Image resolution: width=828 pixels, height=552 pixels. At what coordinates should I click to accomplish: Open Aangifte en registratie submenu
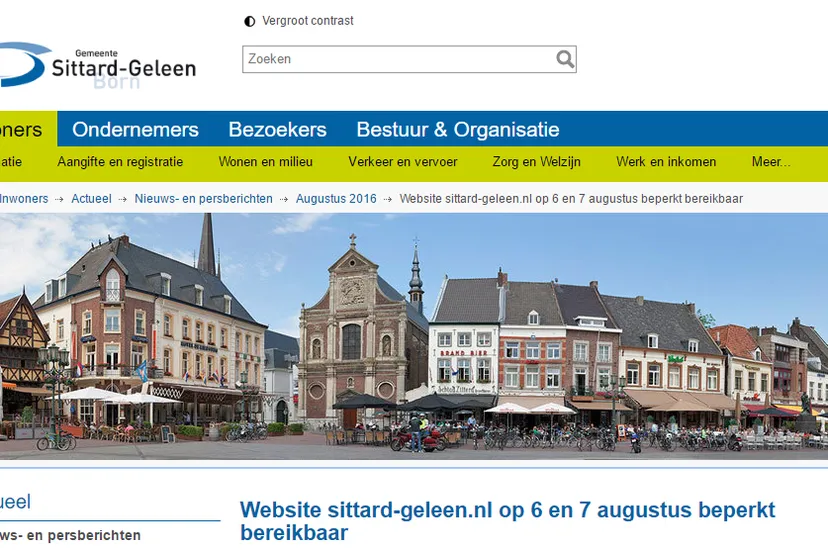120,162
